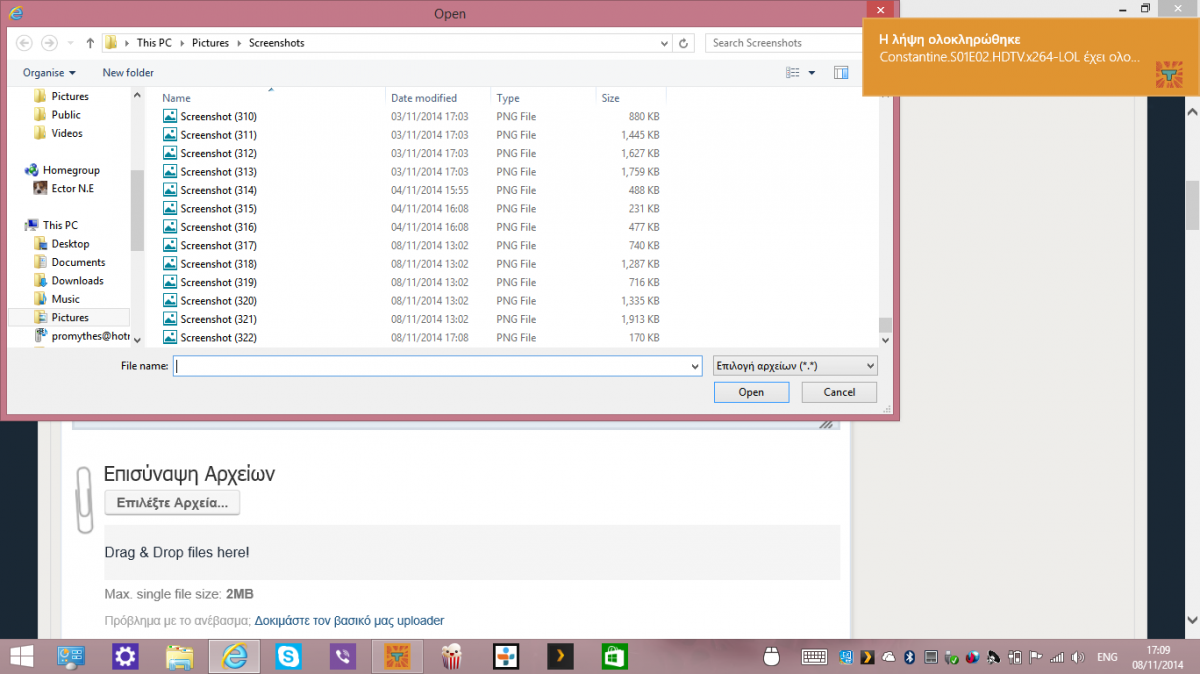
Task: Expand the change view options arrow
Action: [812, 72]
